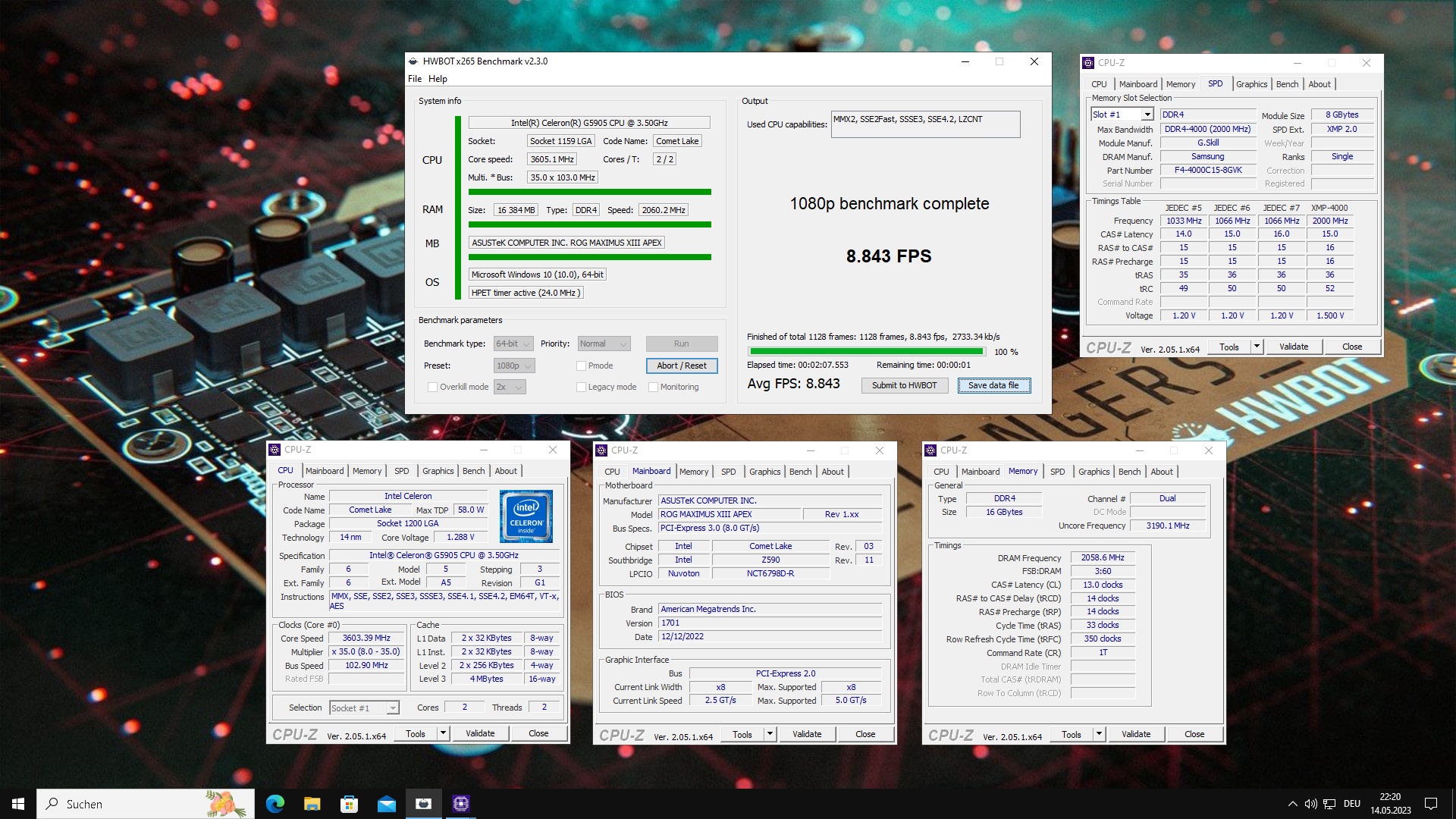Click the Windows search box Suchen

146,804
